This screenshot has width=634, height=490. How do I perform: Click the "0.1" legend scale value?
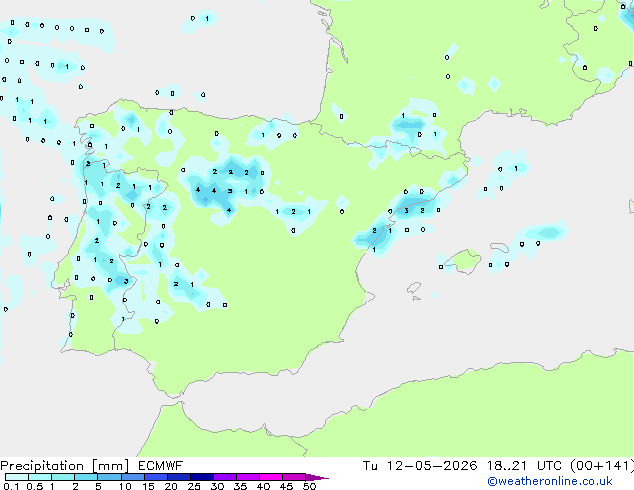click(x=11, y=486)
